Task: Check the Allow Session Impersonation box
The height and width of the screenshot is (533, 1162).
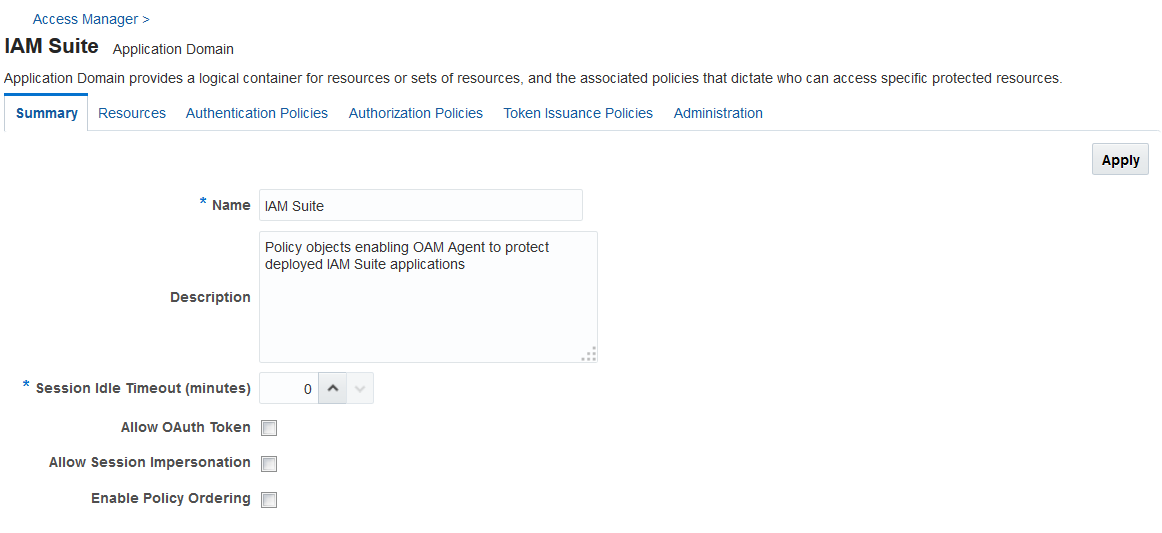Action: tap(269, 464)
